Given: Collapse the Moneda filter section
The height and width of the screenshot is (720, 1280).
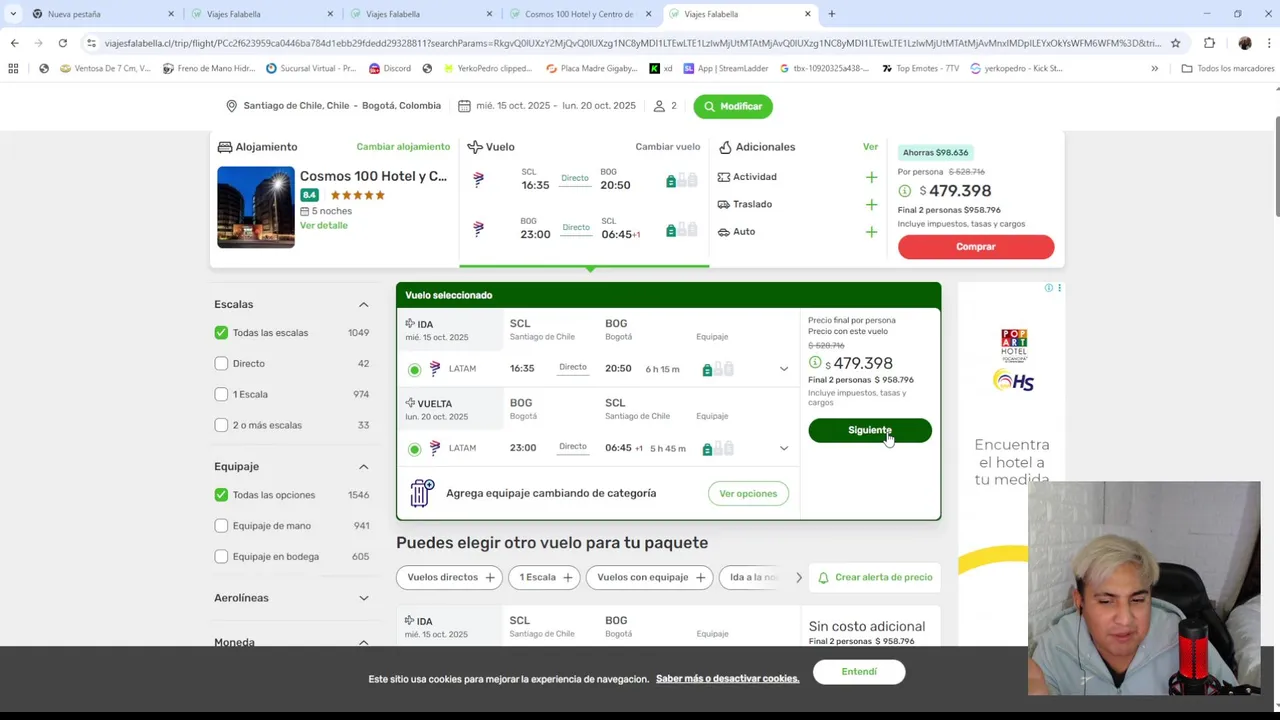Looking at the screenshot, I should 363,642.
